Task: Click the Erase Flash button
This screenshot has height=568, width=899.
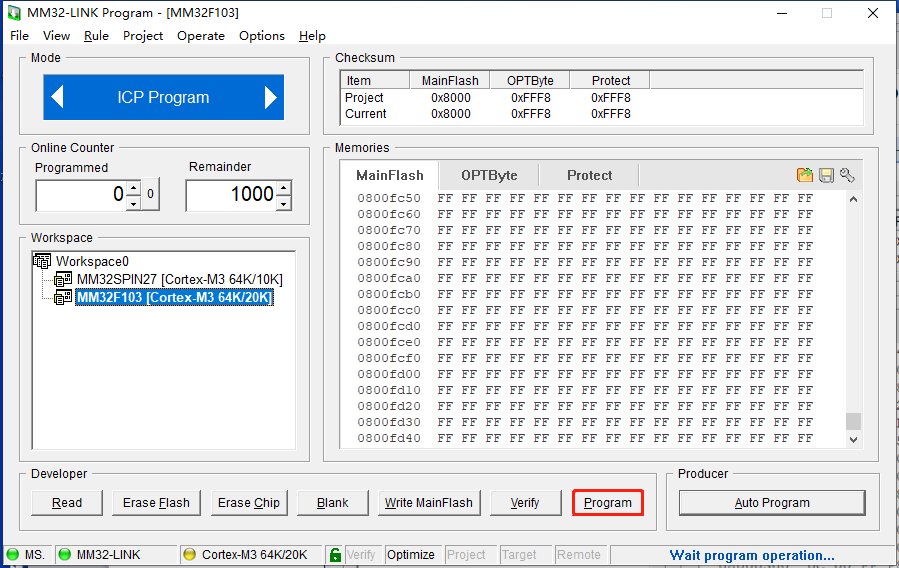Action: point(156,503)
